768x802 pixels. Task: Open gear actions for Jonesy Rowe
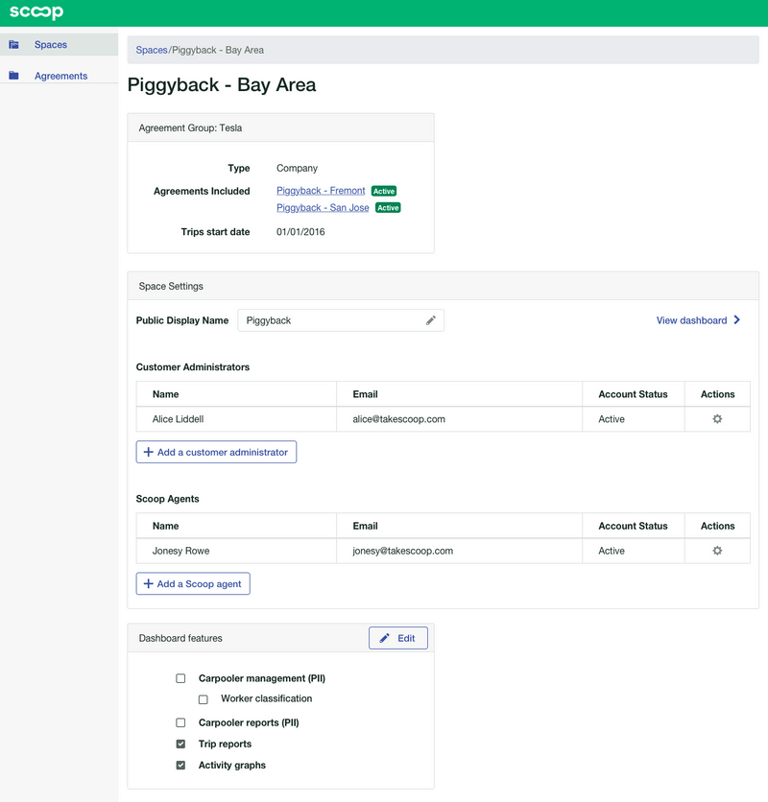pyautogui.click(x=717, y=551)
